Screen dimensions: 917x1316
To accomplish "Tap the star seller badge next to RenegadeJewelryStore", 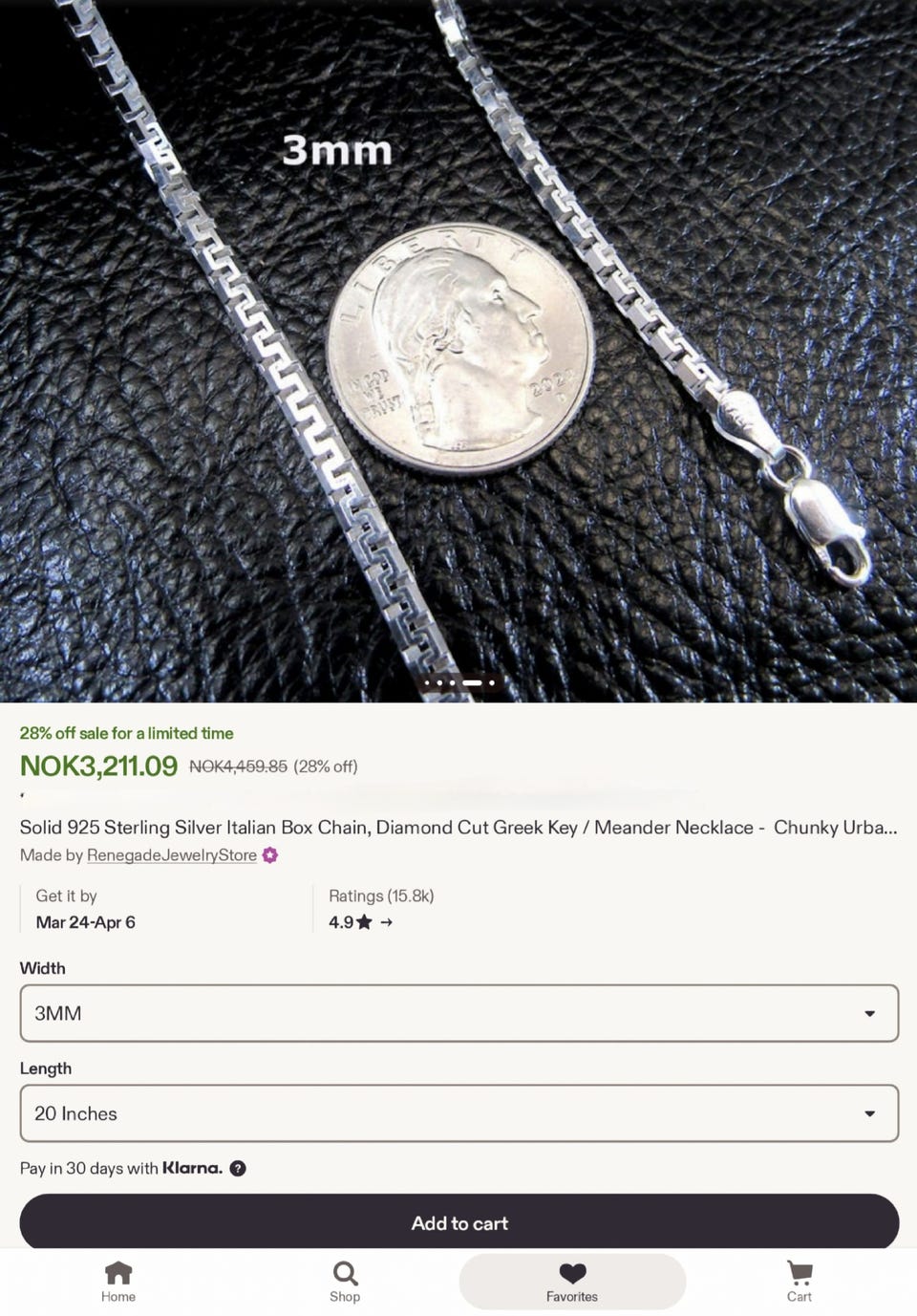I will click(x=270, y=855).
